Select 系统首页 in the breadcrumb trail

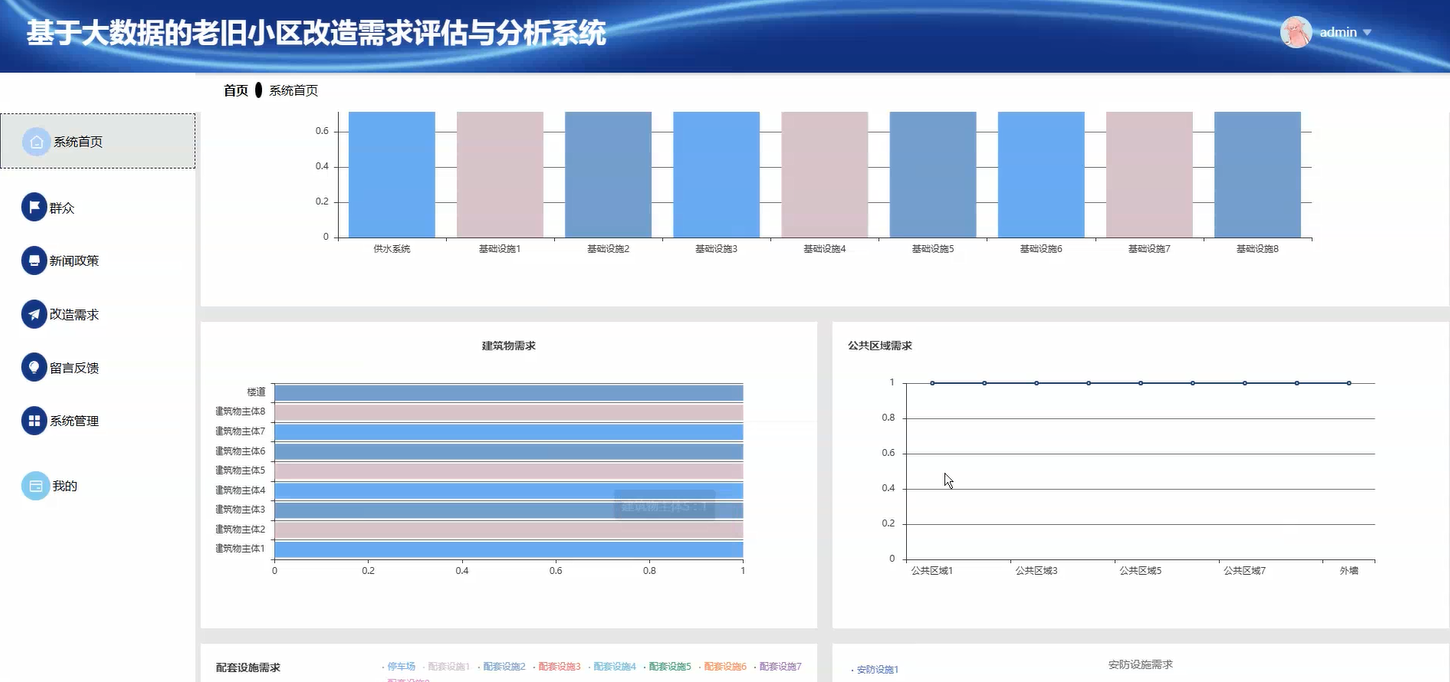click(x=293, y=90)
